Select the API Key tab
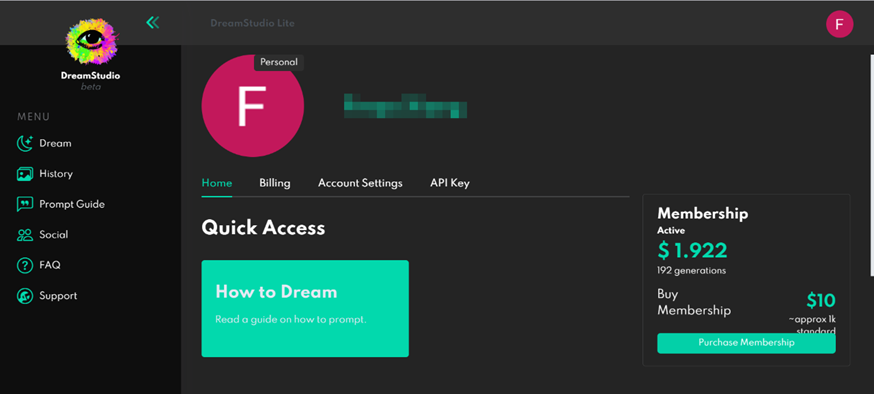Viewport: 874px width, 394px height. coord(450,183)
